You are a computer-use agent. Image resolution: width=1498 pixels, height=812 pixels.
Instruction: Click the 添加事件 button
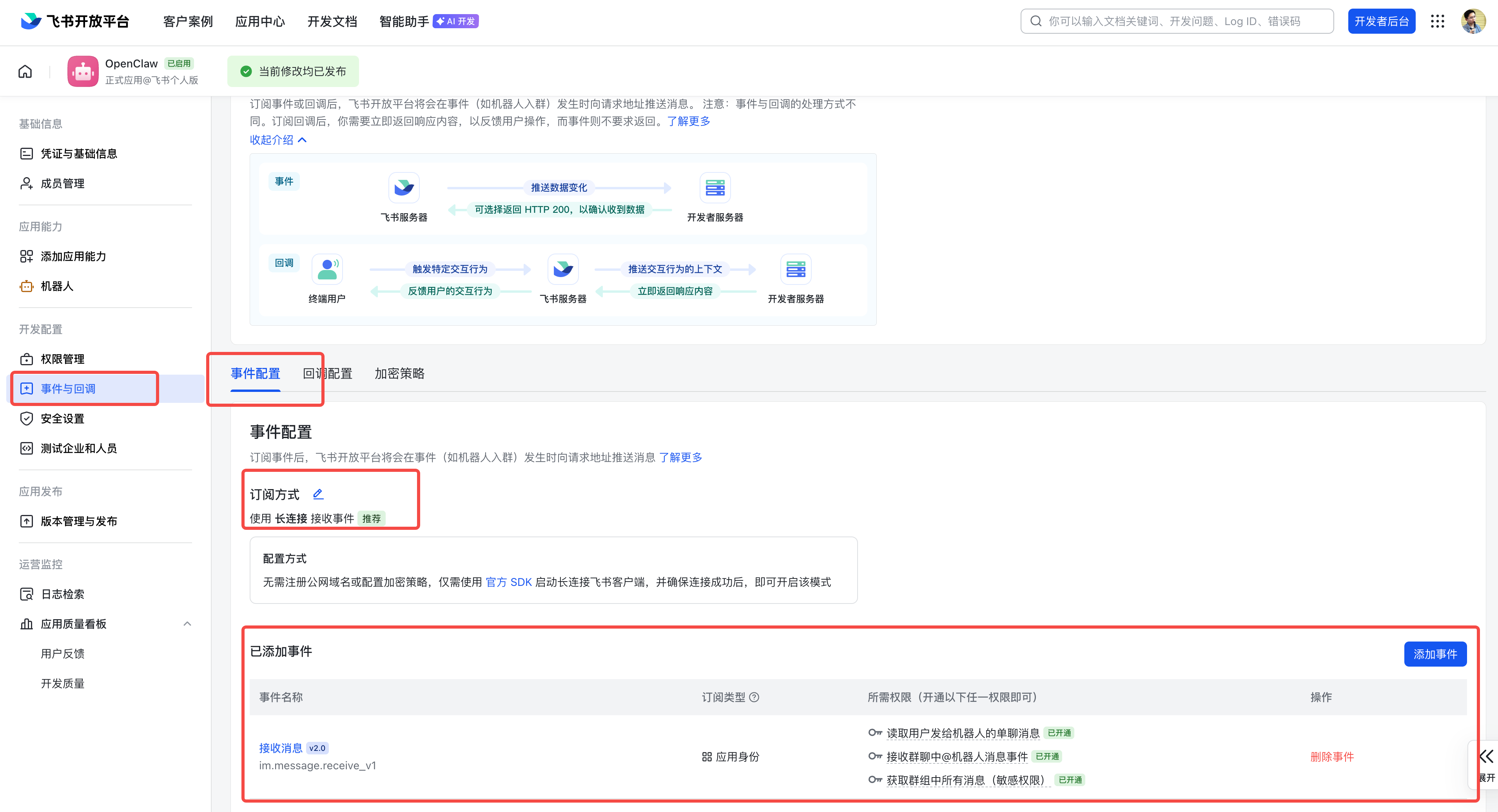pyautogui.click(x=1435, y=654)
